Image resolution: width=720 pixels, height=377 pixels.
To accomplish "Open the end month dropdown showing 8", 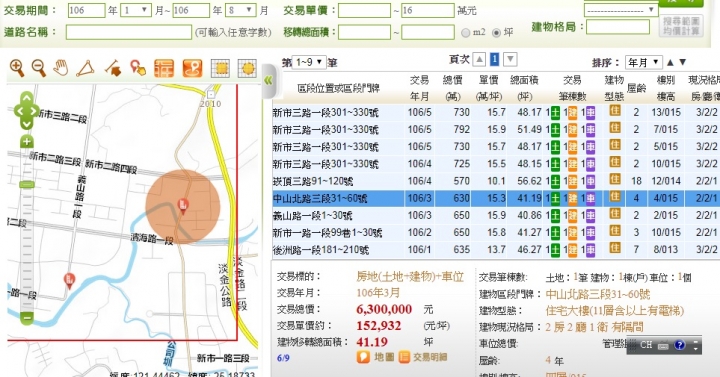I will point(241,10).
